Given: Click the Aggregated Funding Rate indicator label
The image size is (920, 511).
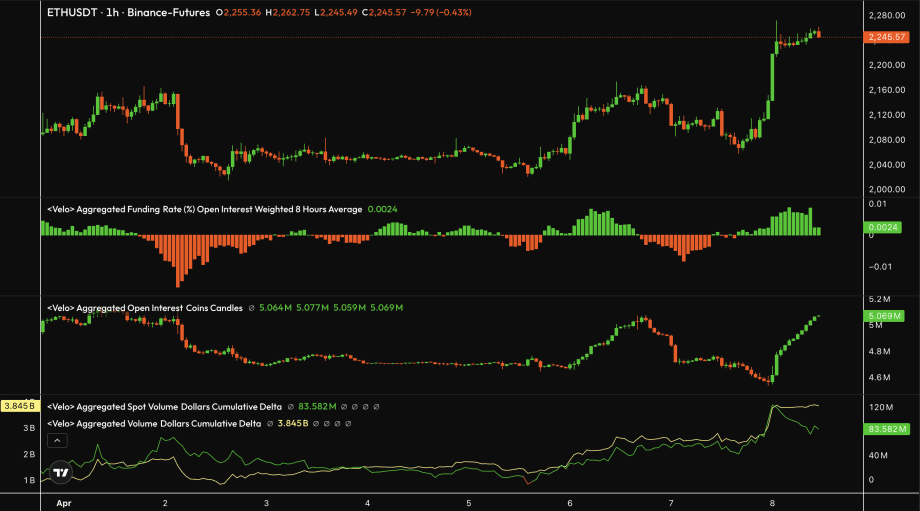Looking at the screenshot, I should [204, 209].
